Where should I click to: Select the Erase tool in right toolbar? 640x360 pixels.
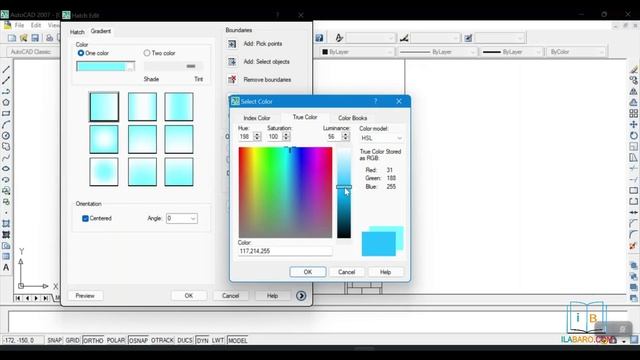633,69
